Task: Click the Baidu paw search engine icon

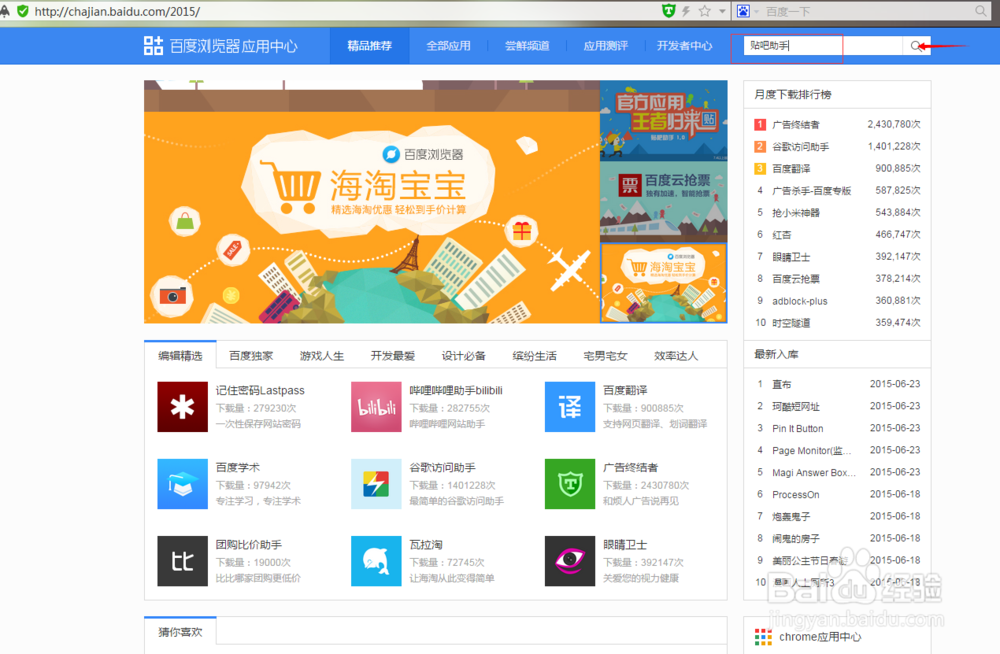Action: (x=744, y=11)
